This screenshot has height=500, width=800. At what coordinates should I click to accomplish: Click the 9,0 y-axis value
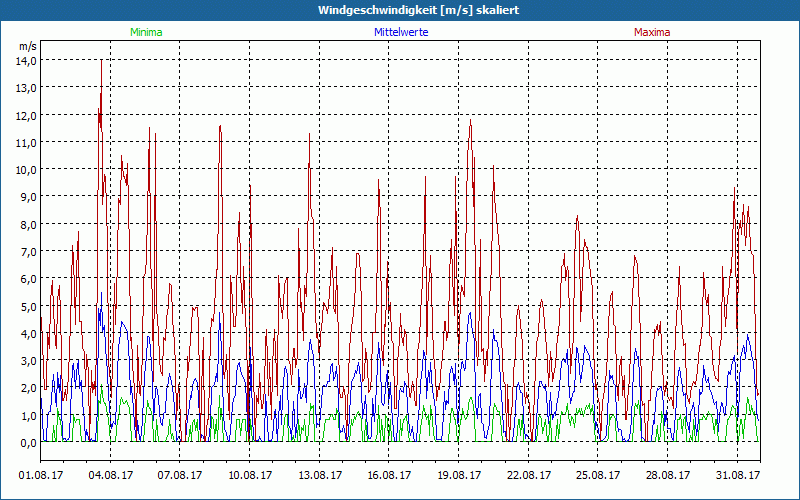click(28, 197)
